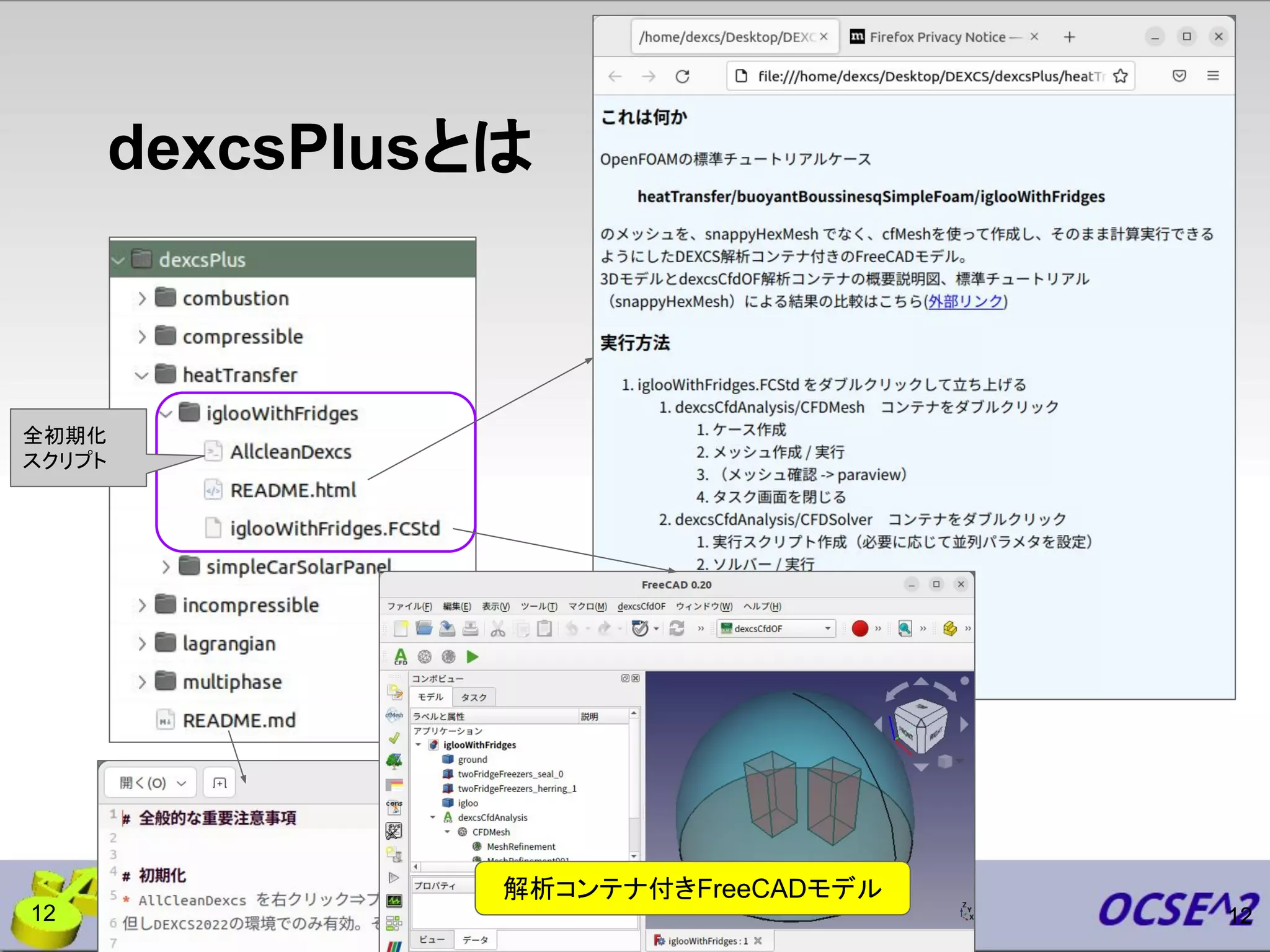This screenshot has height=952, width=1270.
Task: Switch to the タスク tab
Action: click(x=474, y=697)
